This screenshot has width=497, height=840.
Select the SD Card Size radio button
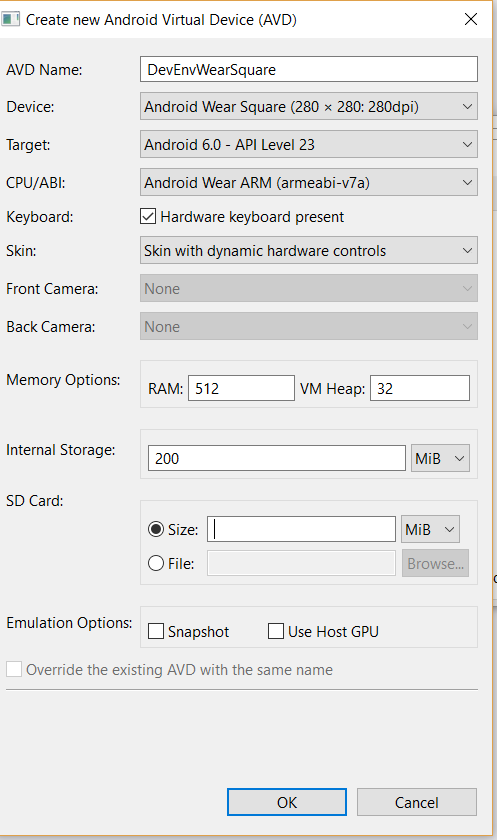(x=156, y=529)
